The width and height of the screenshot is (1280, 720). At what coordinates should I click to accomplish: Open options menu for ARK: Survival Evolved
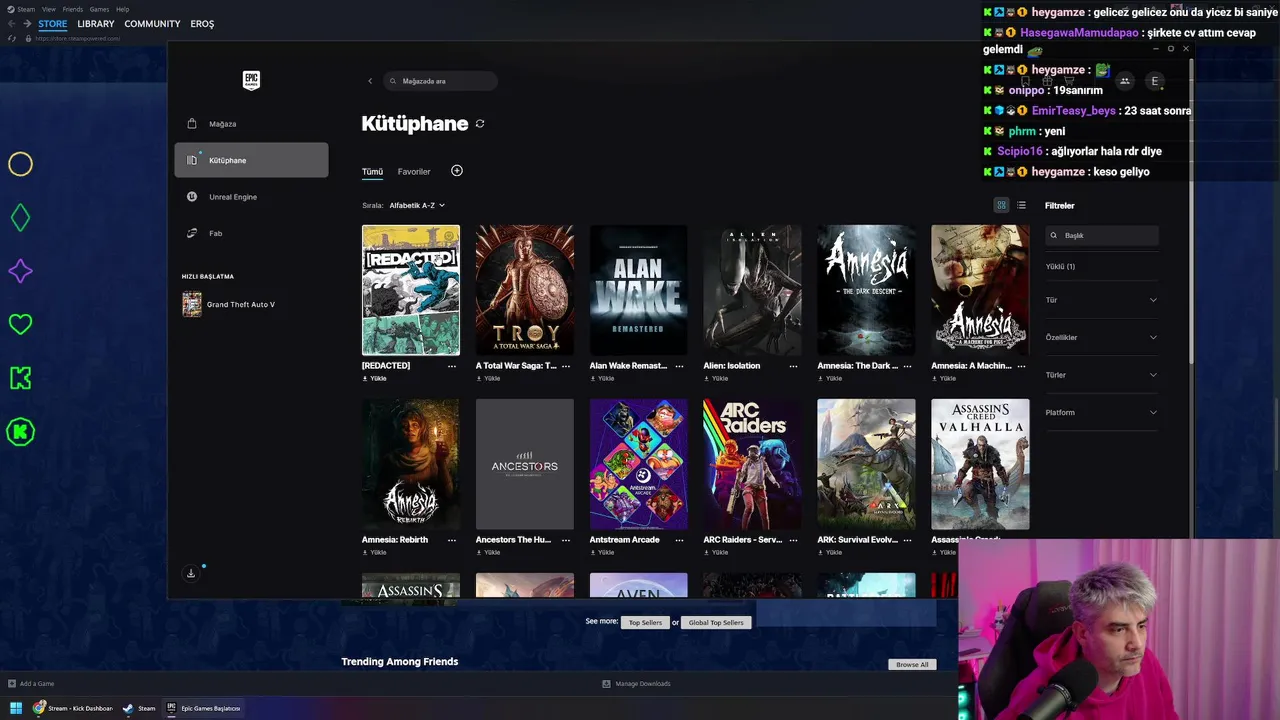pos(908,540)
